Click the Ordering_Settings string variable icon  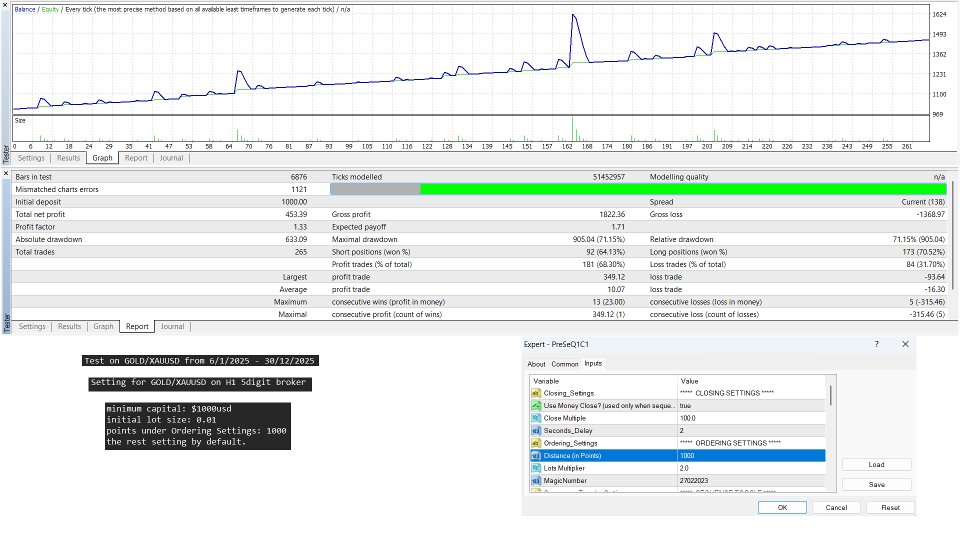(x=536, y=443)
